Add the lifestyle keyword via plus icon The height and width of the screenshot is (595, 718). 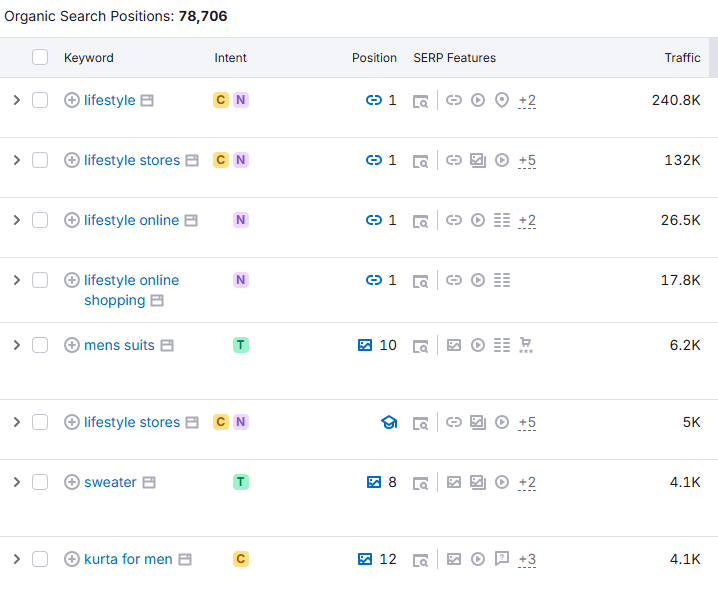pyautogui.click(x=72, y=100)
